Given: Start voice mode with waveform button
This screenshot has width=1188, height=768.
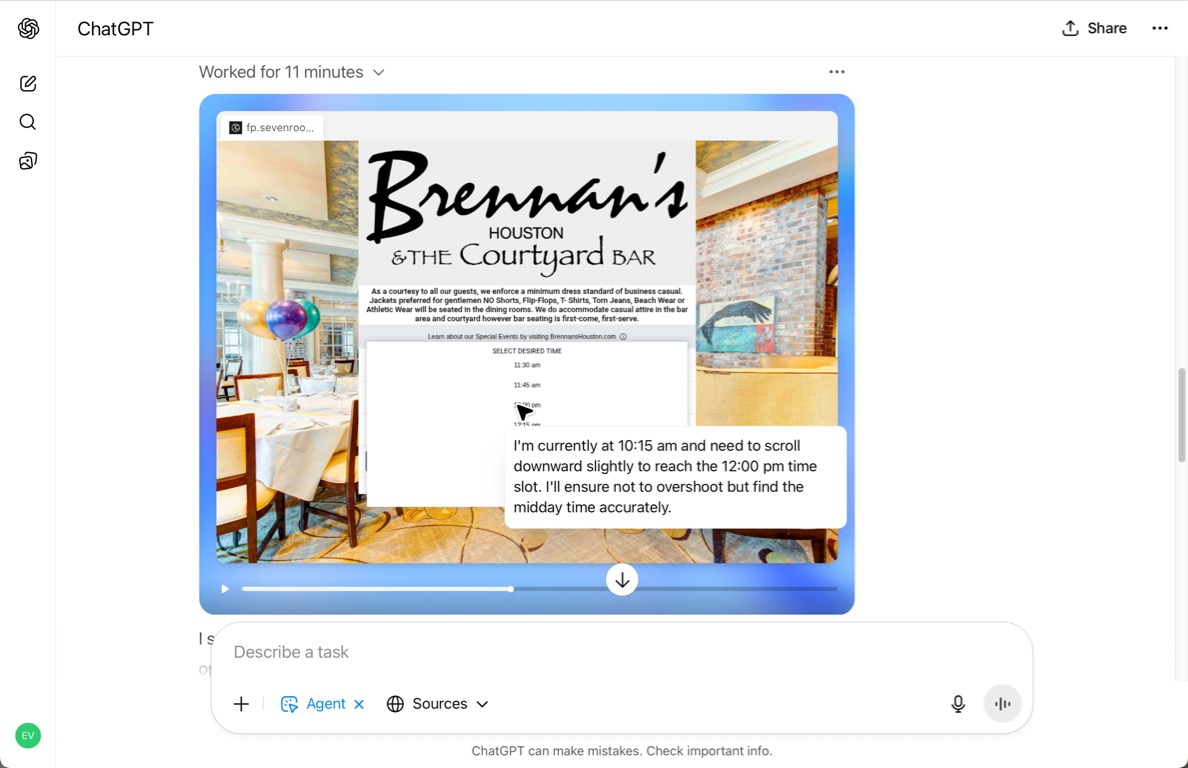Looking at the screenshot, I should pos(1002,704).
